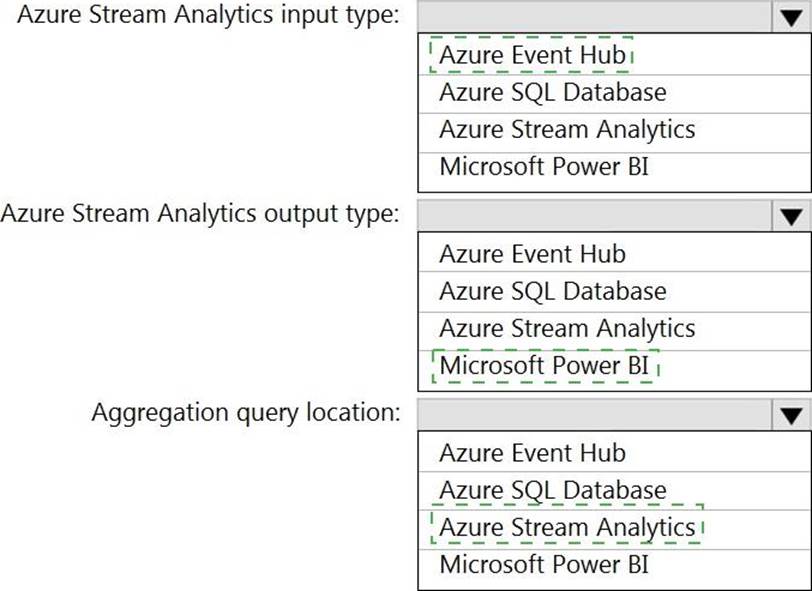Click the Azure Stream Analytics input type label
The height and width of the screenshot is (591, 812).
207,16
